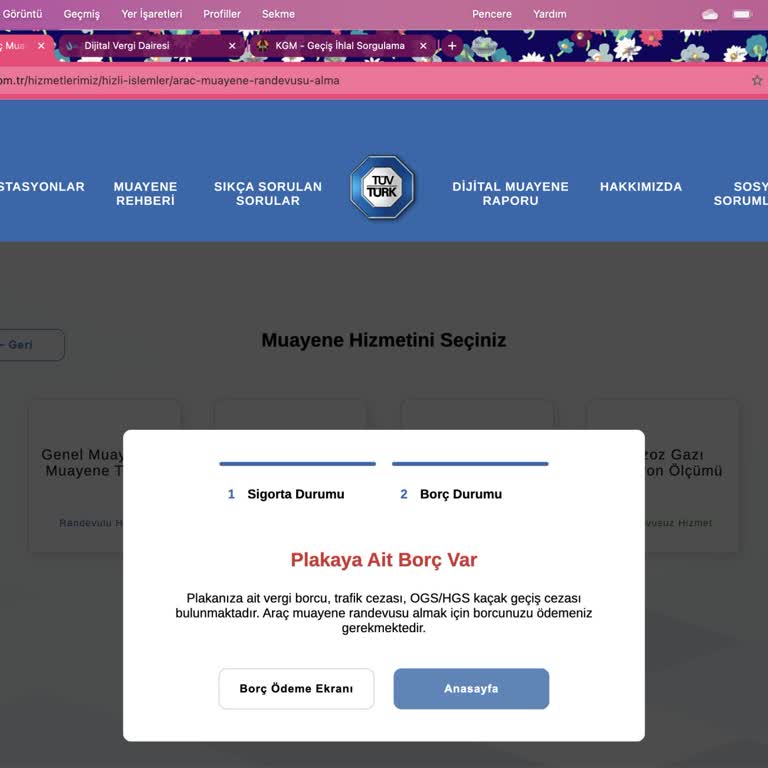768x768 pixels.
Task: Open the Sosyal Sorumluluk navigation link
Action: tap(741, 193)
